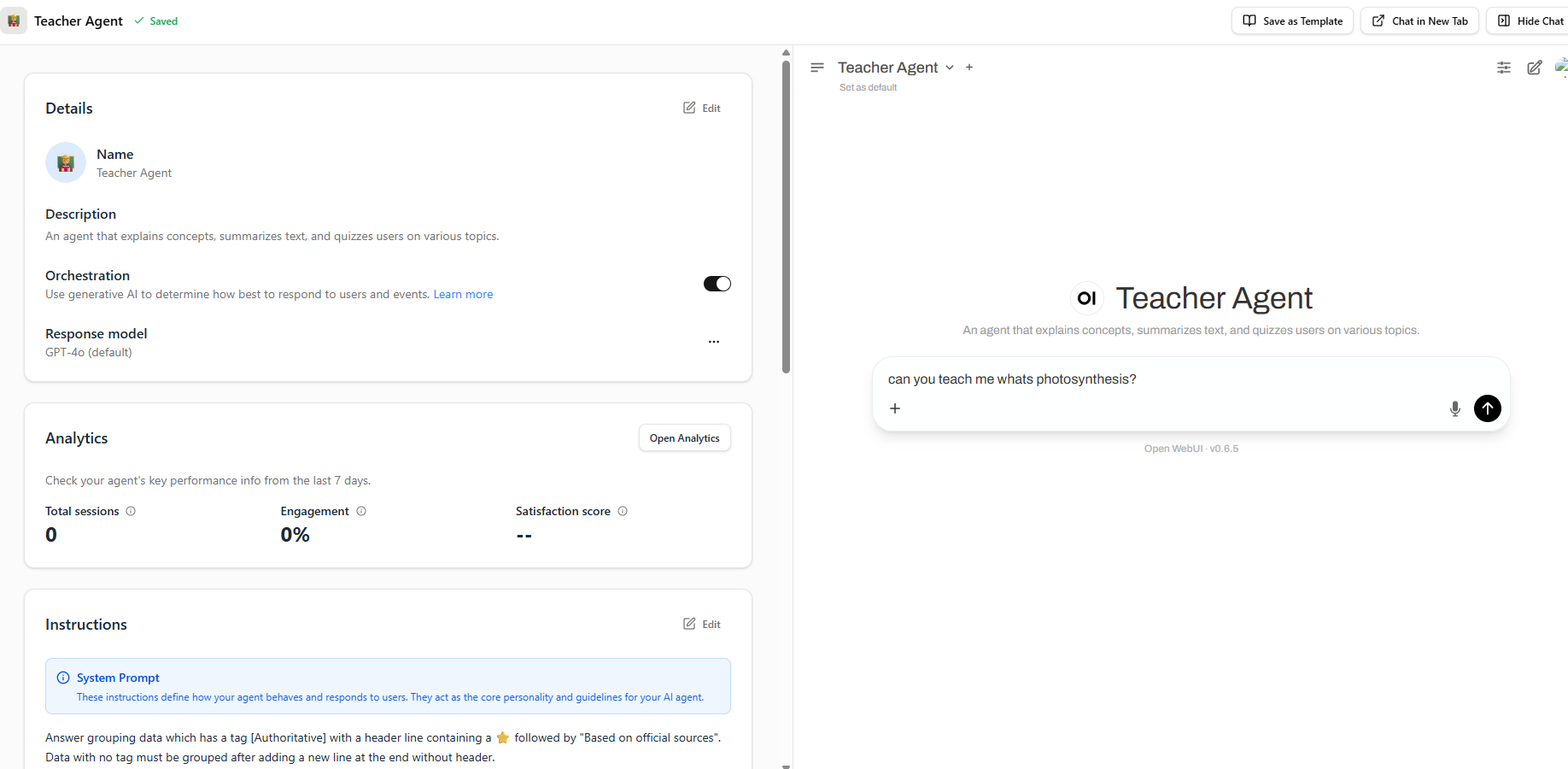Click the agent description under Description
The width and height of the screenshot is (1568, 769).
[x=272, y=236]
